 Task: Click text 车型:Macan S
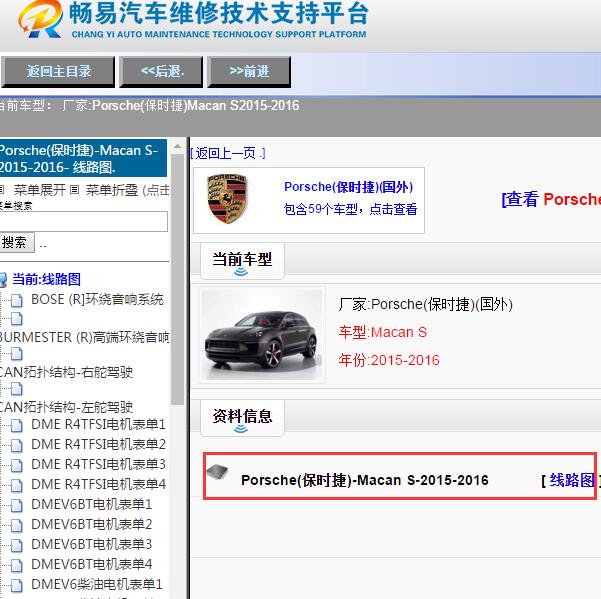(x=383, y=332)
